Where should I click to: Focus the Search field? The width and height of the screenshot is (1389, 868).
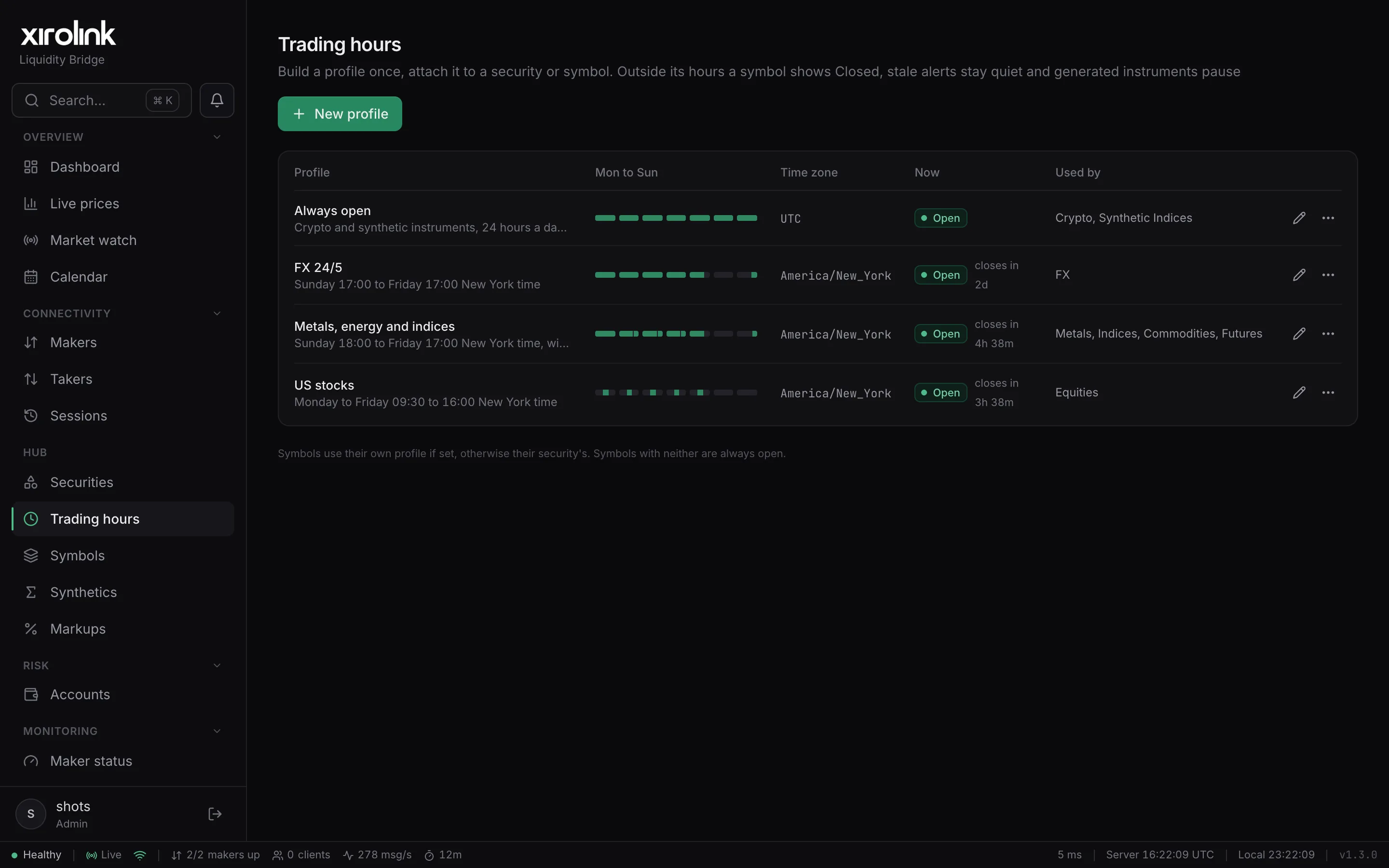pos(102,100)
